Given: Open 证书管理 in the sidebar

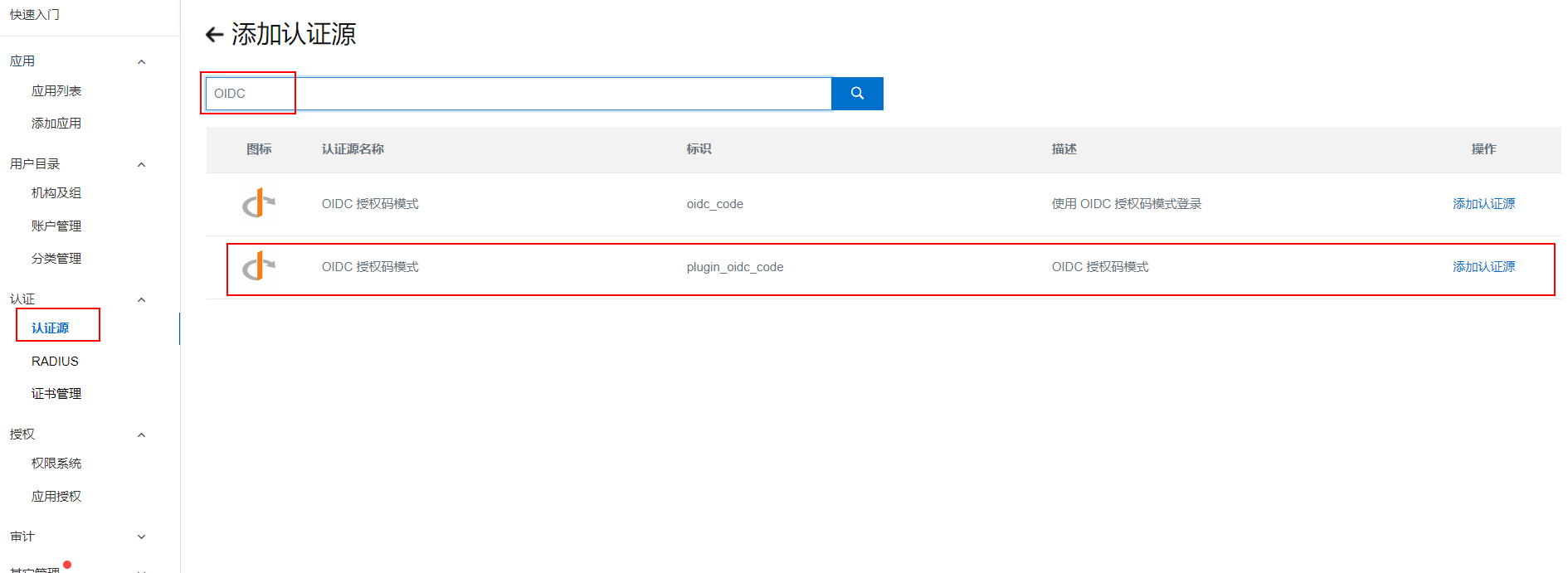Looking at the screenshot, I should pyautogui.click(x=56, y=394).
